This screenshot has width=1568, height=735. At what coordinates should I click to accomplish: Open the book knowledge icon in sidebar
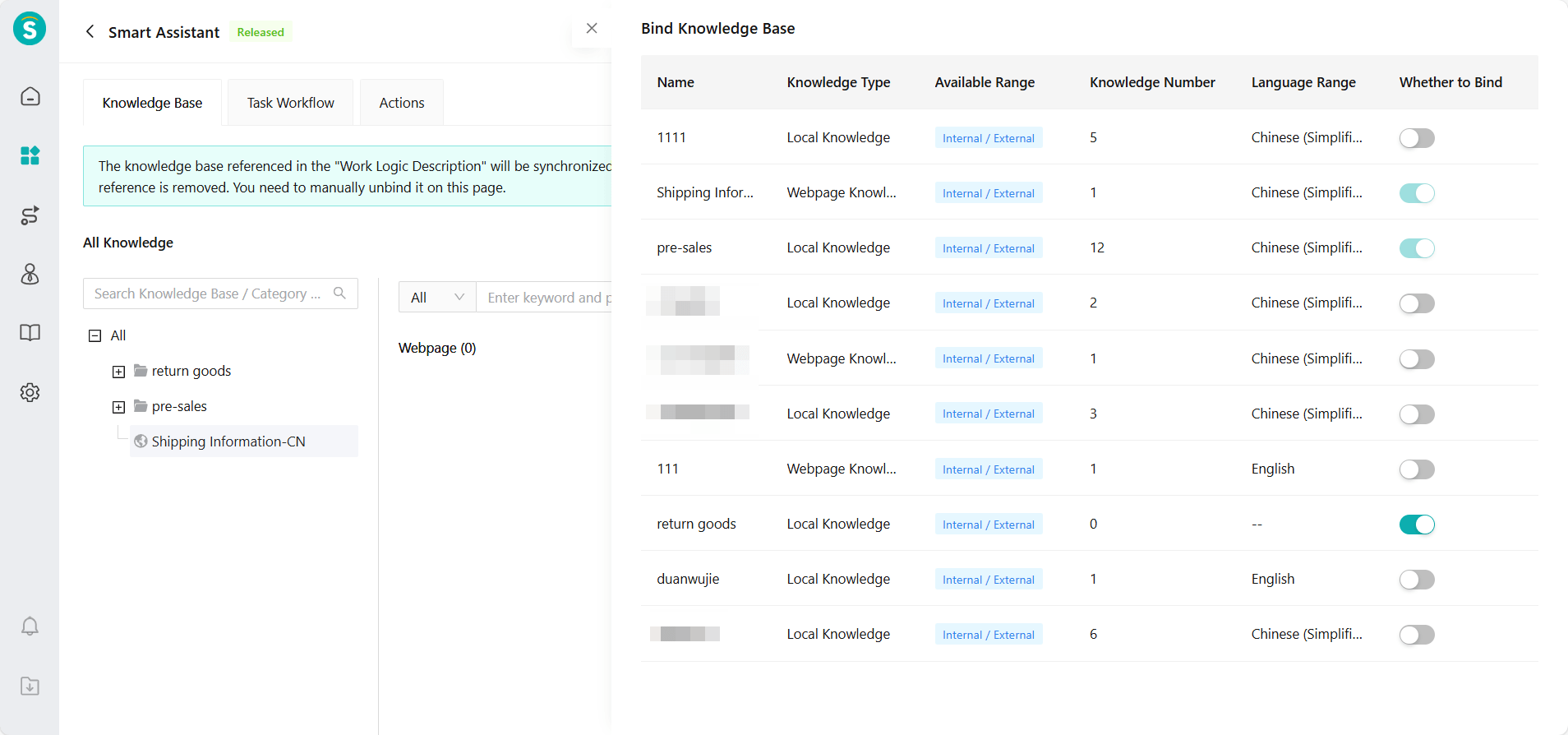tap(30, 333)
